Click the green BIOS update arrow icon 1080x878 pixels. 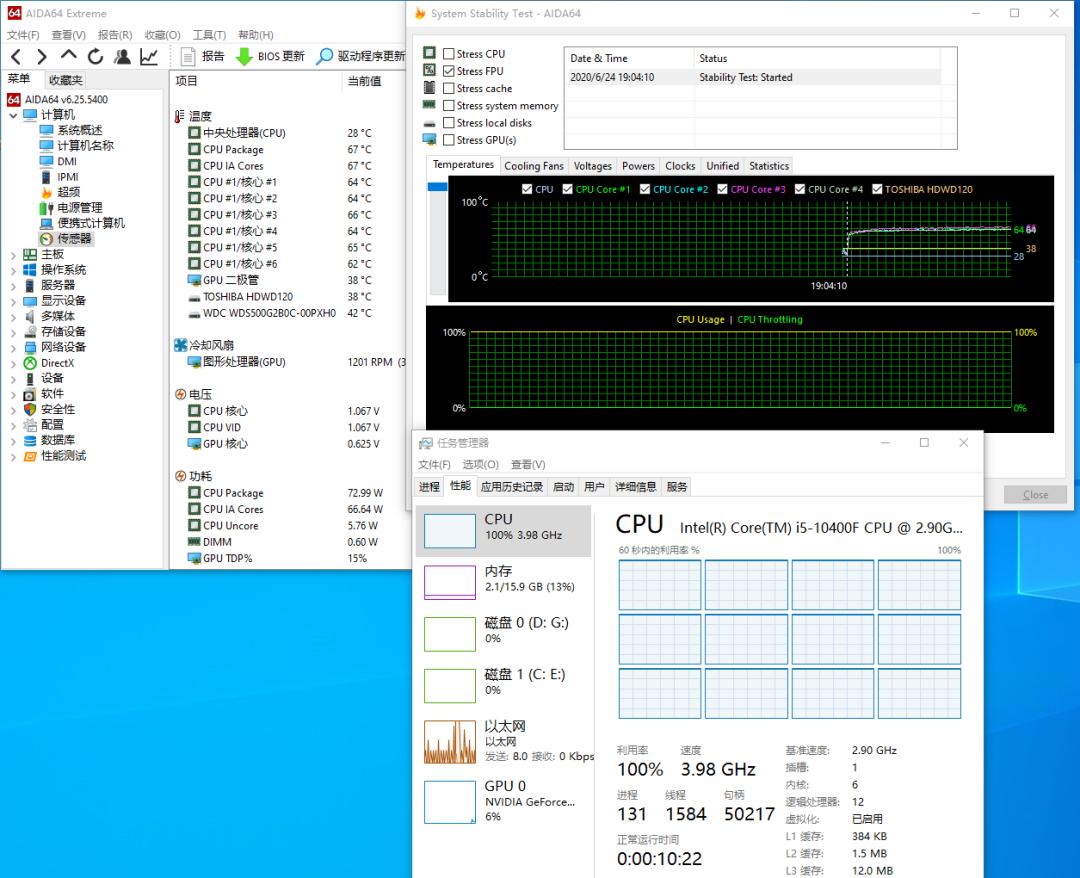[x=244, y=57]
